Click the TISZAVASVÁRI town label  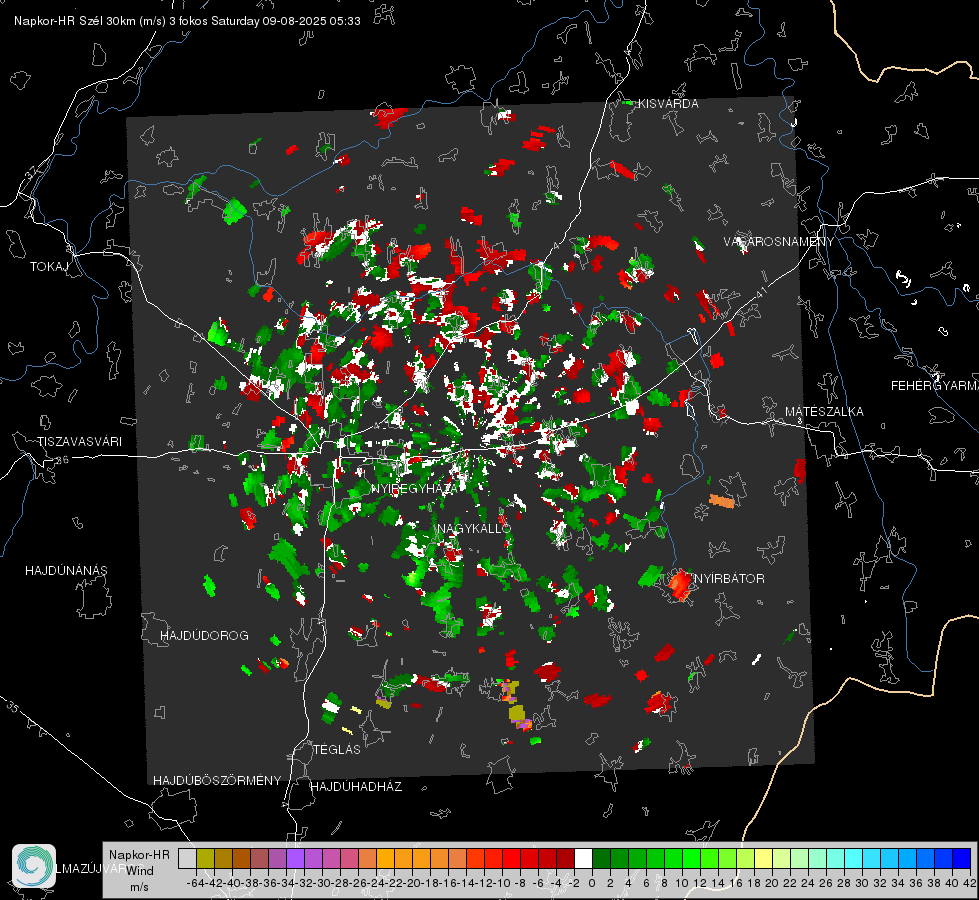tap(79, 442)
